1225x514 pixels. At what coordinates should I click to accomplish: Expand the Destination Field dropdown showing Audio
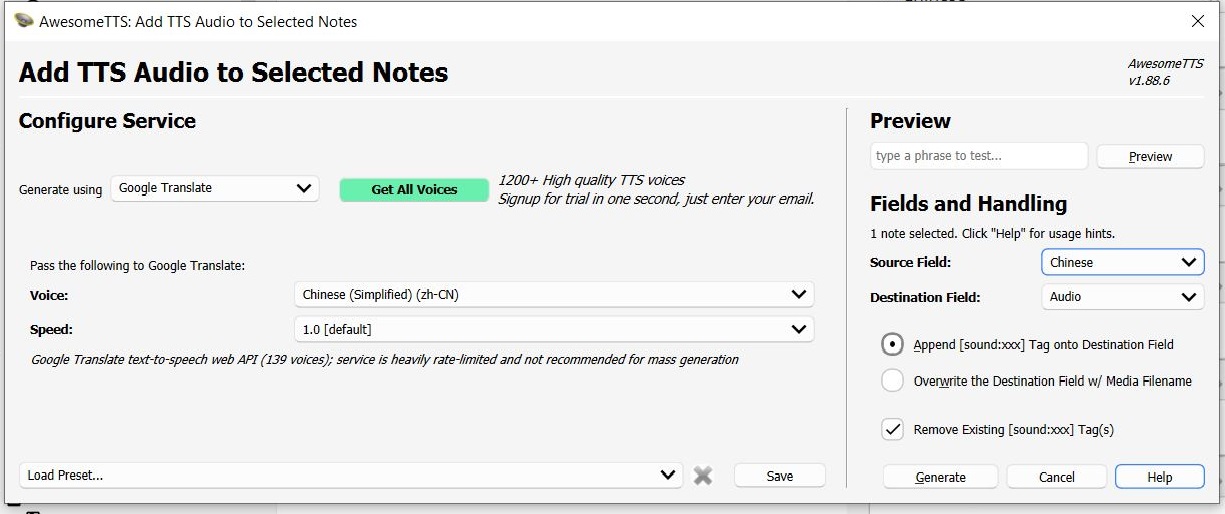click(x=1122, y=297)
